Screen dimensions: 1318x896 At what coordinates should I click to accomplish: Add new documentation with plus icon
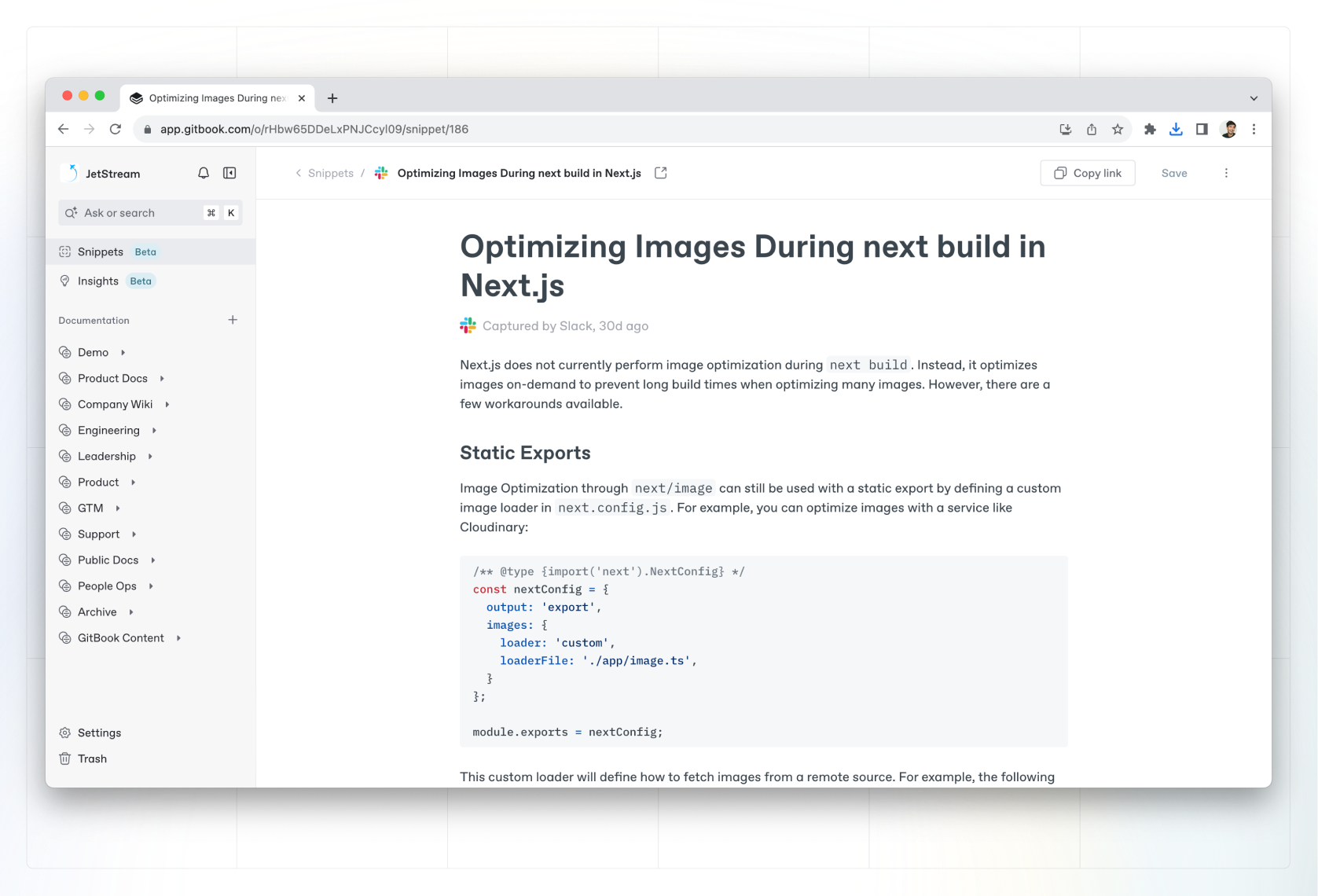click(233, 320)
